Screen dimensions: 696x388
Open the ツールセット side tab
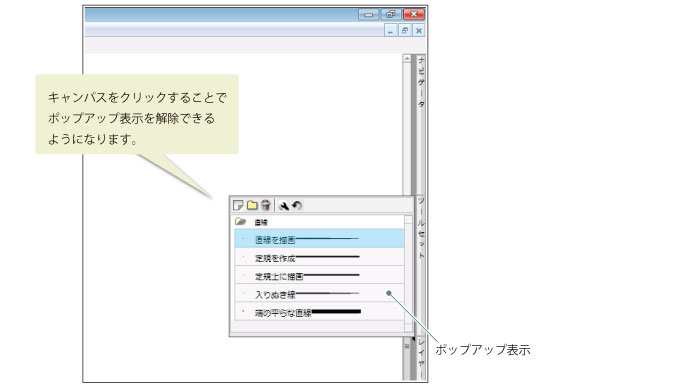[421, 227]
